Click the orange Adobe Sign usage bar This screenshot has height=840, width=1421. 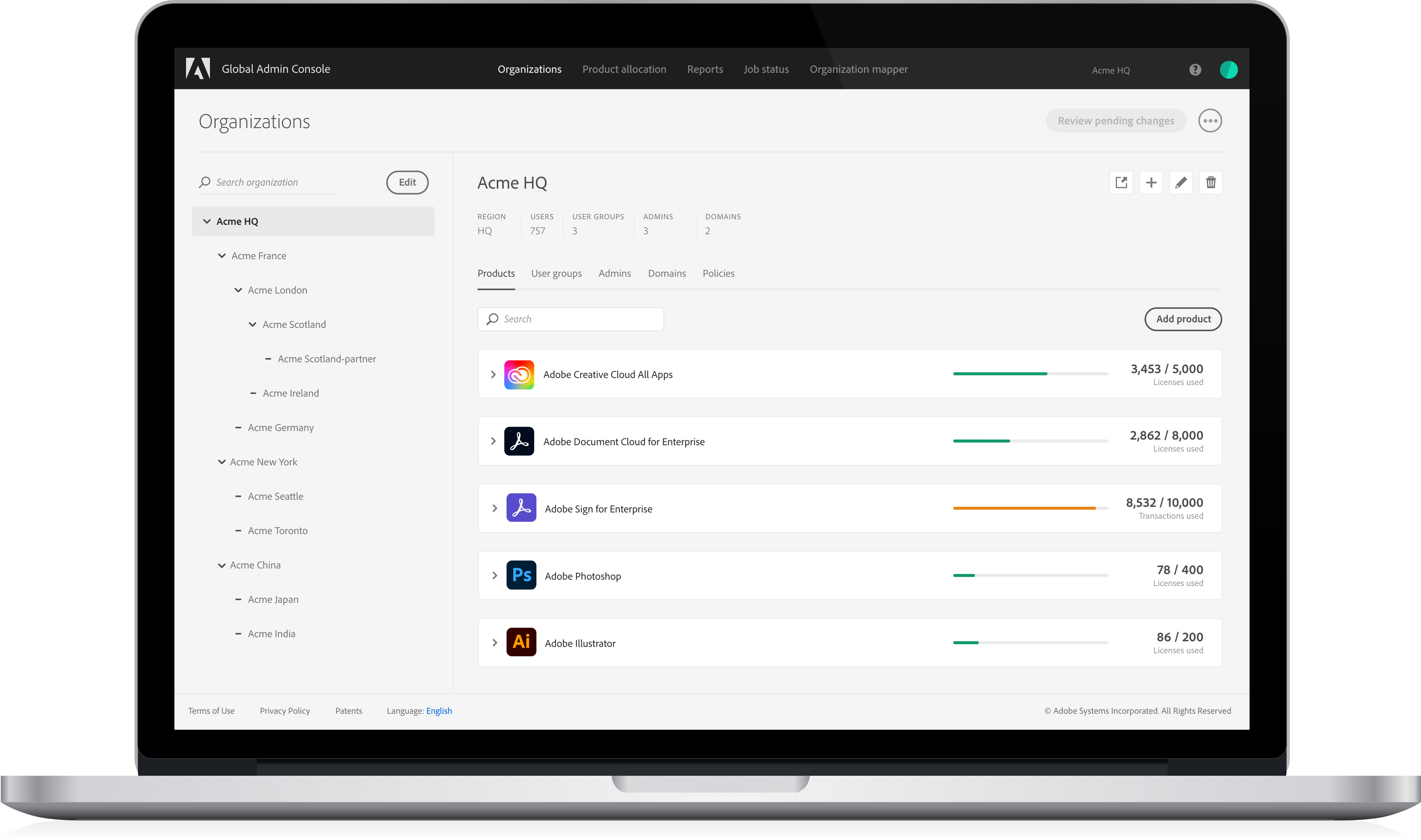(x=1030, y=508)
